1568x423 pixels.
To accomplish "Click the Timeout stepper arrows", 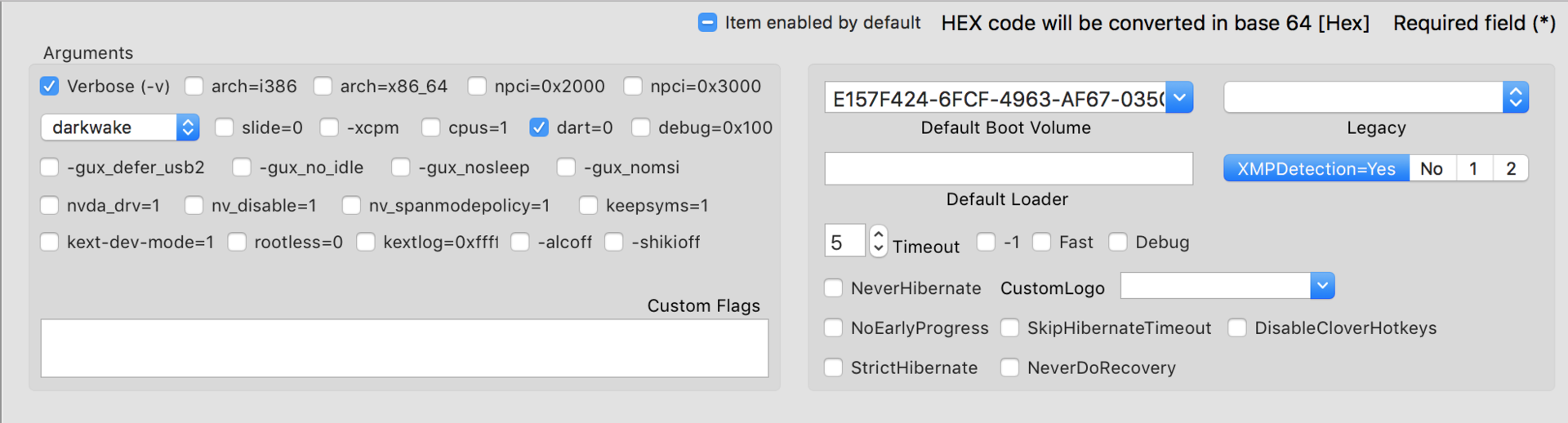I will 879,242.
